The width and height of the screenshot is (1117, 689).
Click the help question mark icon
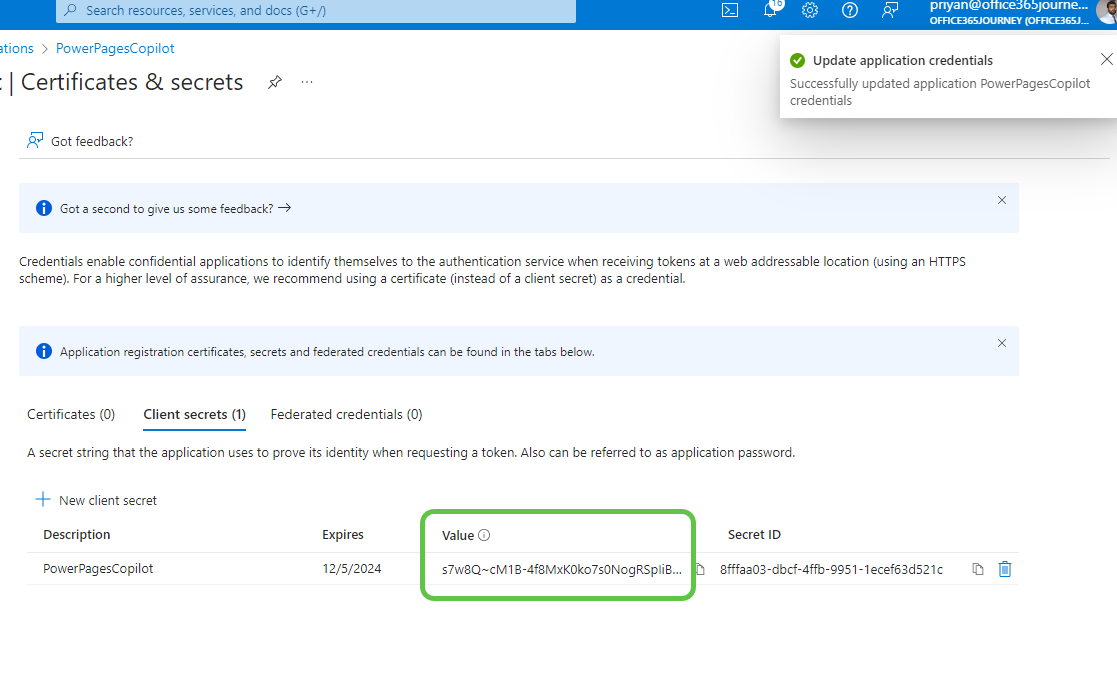(x=850, y=10)
